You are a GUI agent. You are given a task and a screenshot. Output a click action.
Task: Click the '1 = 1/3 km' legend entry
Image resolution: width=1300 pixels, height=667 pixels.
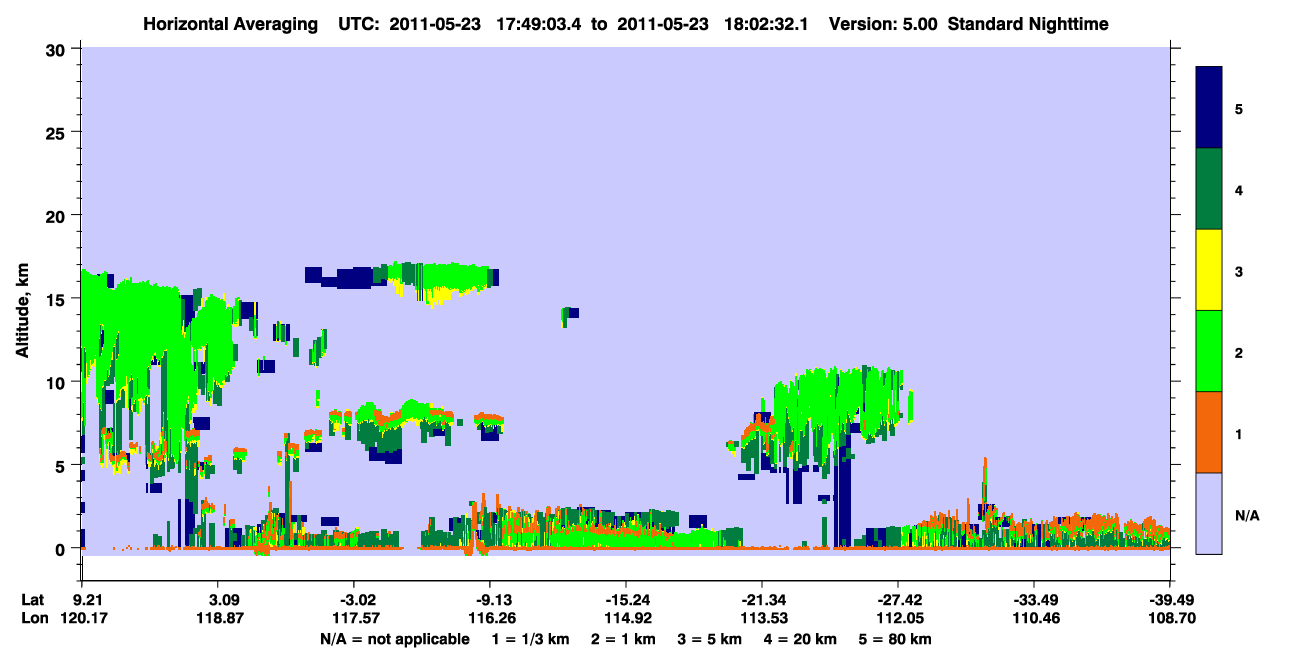(530, 639)
